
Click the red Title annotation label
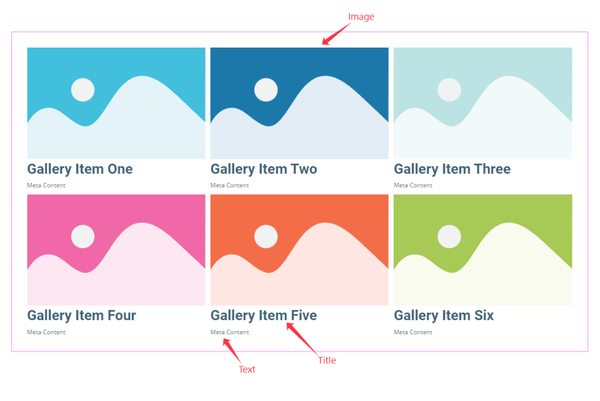327,360
